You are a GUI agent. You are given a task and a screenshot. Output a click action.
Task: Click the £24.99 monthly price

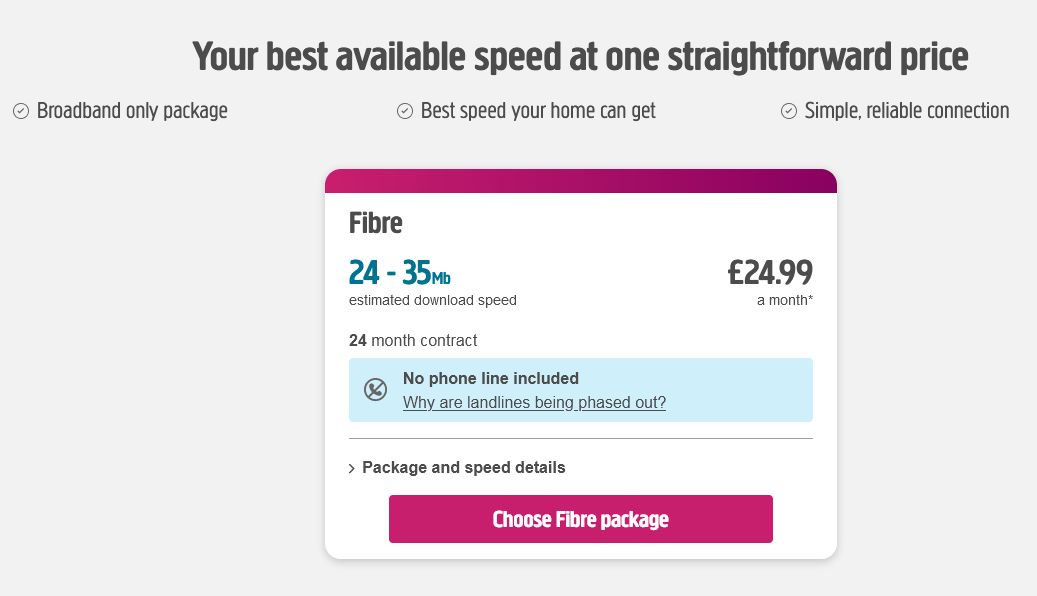pyautogui.click(x=768, y=271)
